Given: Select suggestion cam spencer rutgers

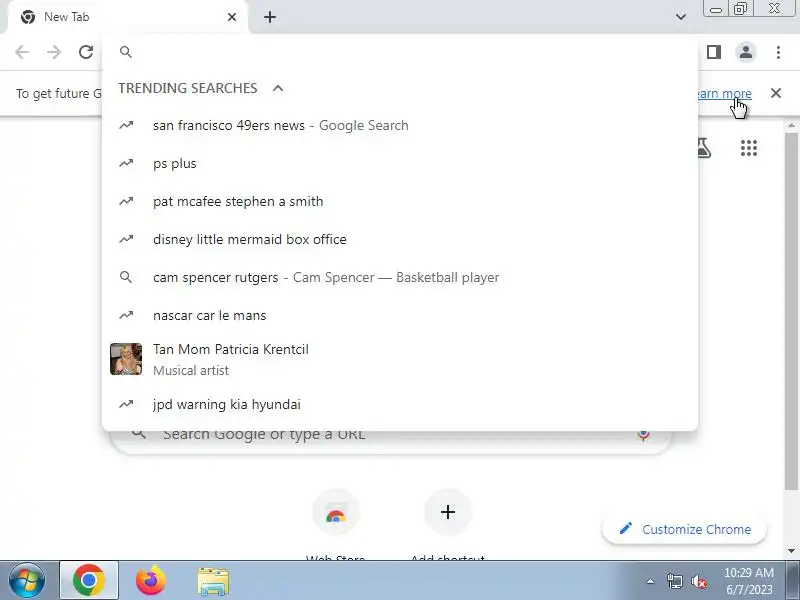Looking at the screenshot, I should point(399,277).
